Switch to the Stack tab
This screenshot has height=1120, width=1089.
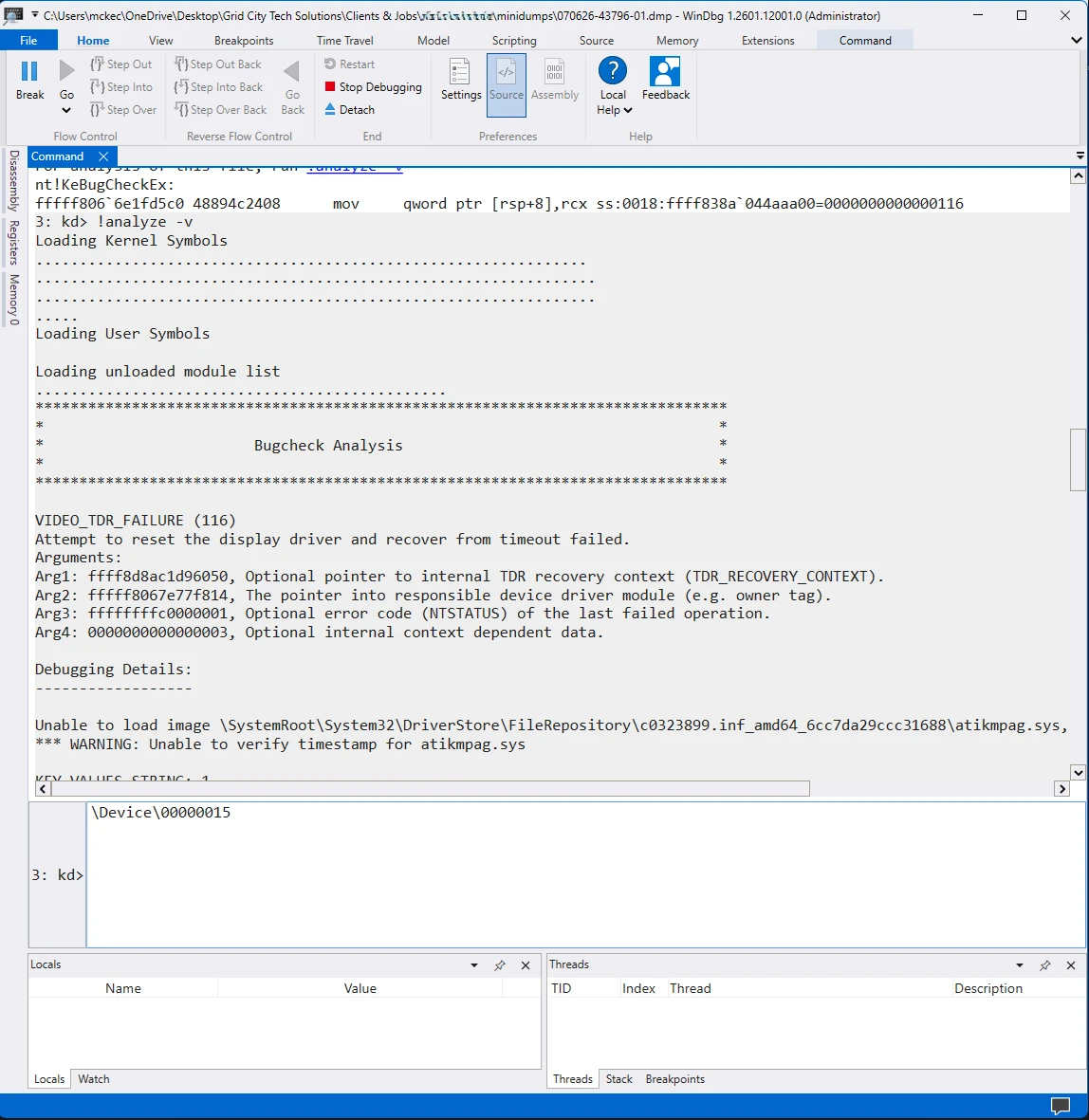[618, 1078]
